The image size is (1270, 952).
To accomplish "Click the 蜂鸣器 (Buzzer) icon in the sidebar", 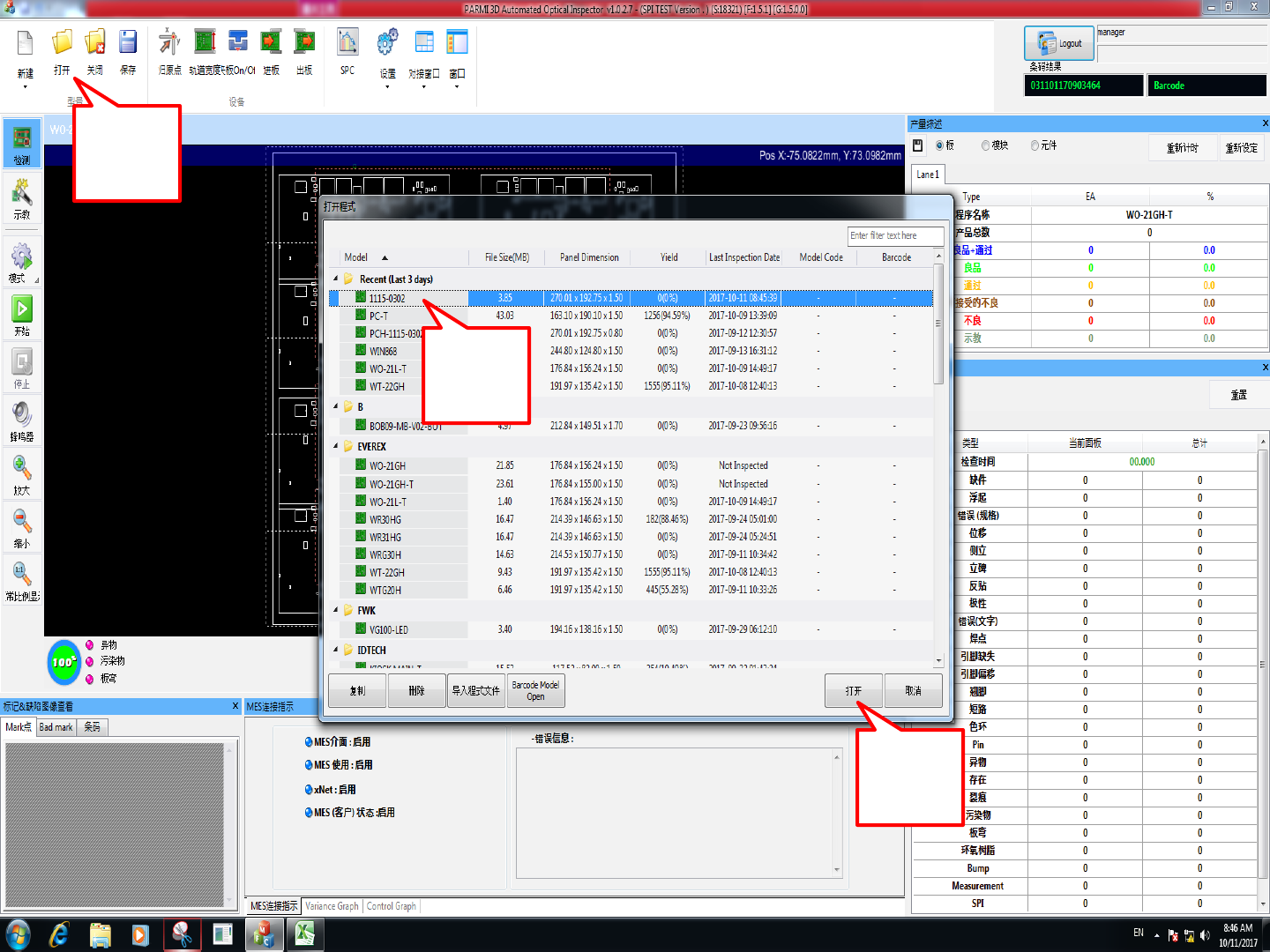I will pos(22,416).
